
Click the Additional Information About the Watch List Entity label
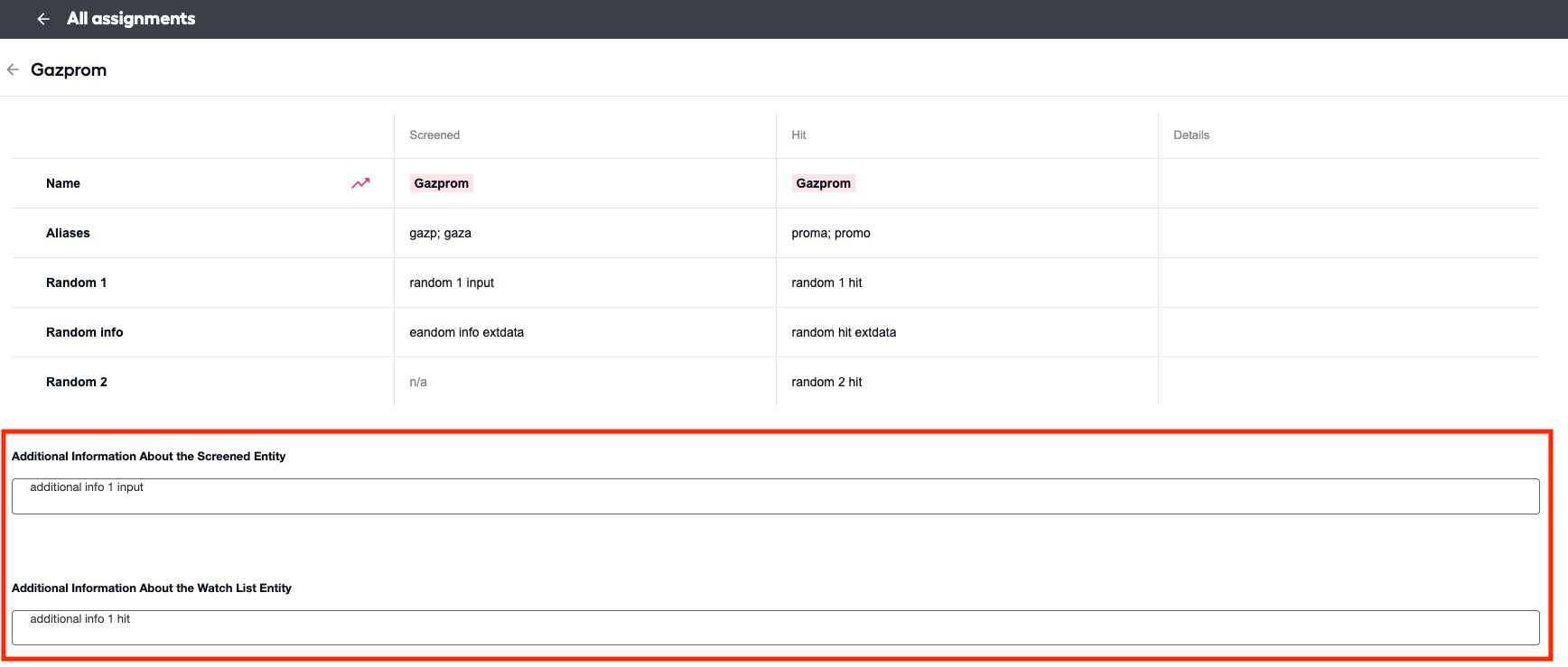[152, 588]
